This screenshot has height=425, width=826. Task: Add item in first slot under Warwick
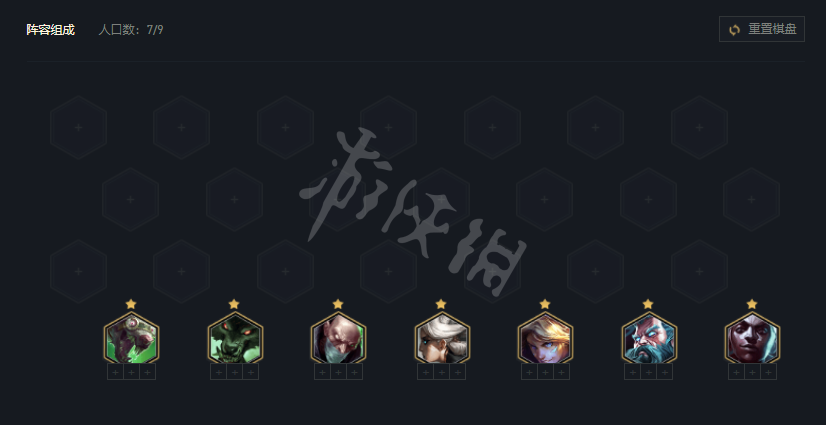click(x=219, y=372)
